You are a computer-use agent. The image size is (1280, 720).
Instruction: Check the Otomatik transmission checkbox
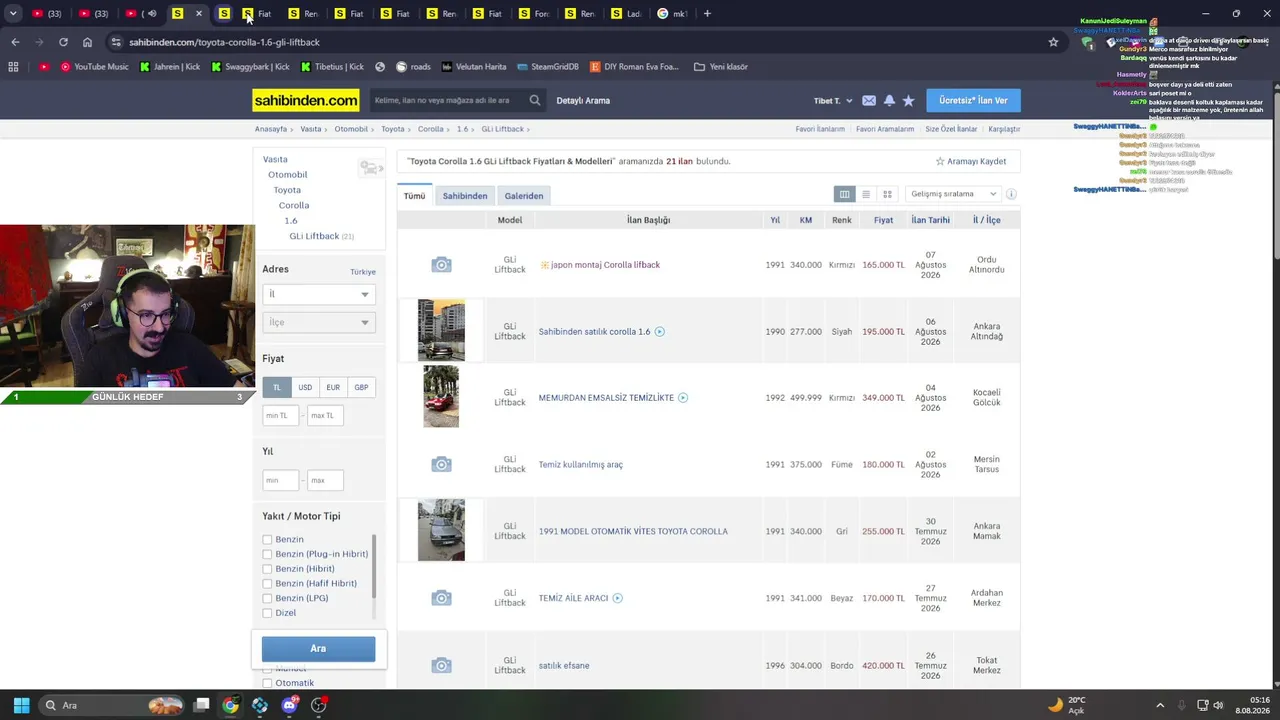click(267, 683)
